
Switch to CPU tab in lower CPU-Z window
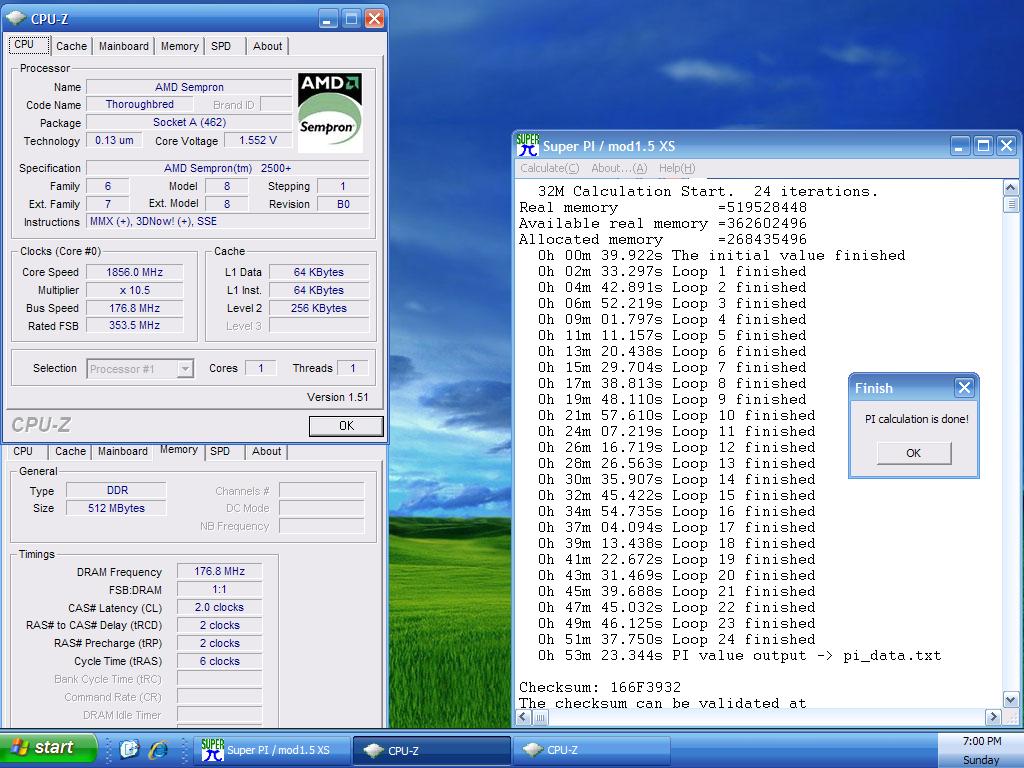pos(23,451)
